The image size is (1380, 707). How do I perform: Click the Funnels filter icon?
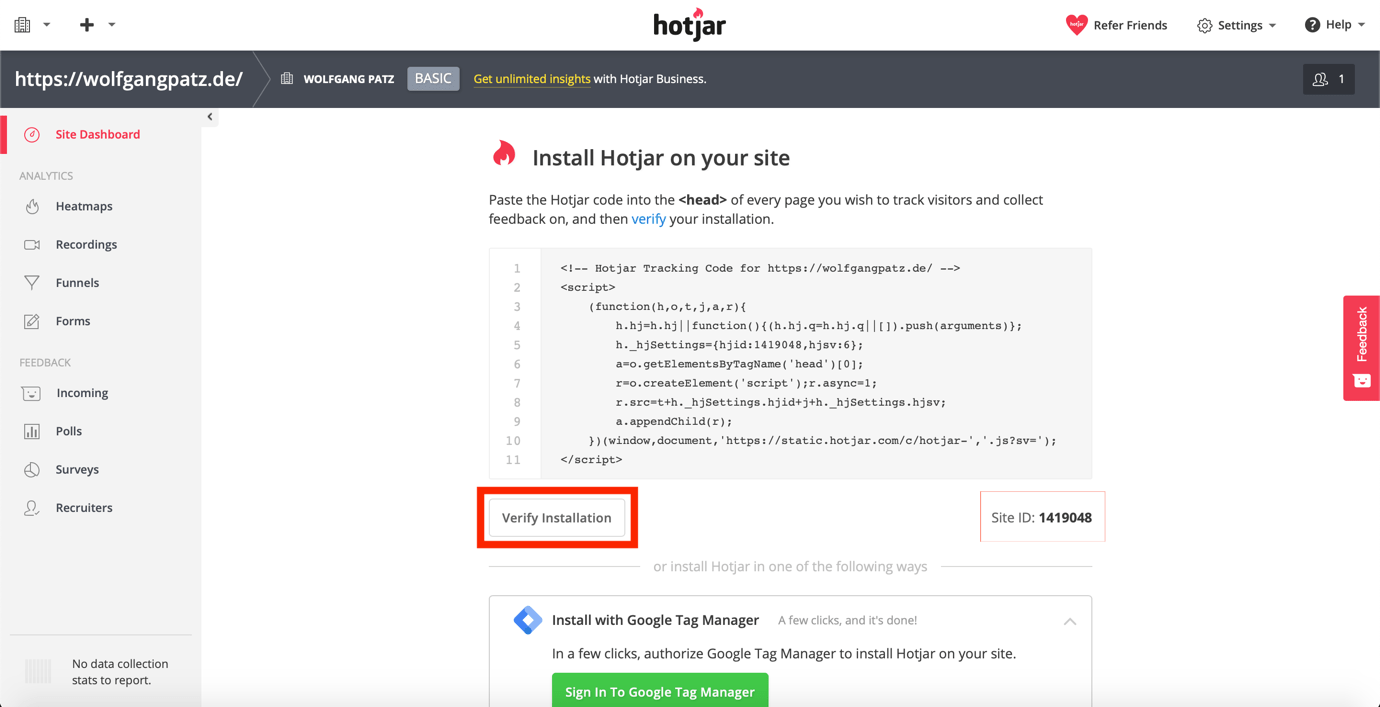click(32, 283)
